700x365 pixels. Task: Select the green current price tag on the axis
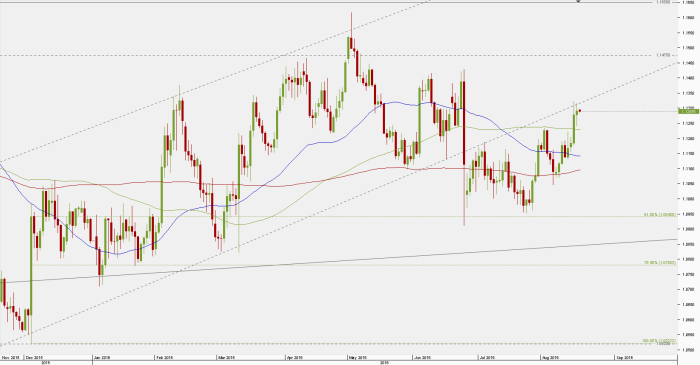688,111
